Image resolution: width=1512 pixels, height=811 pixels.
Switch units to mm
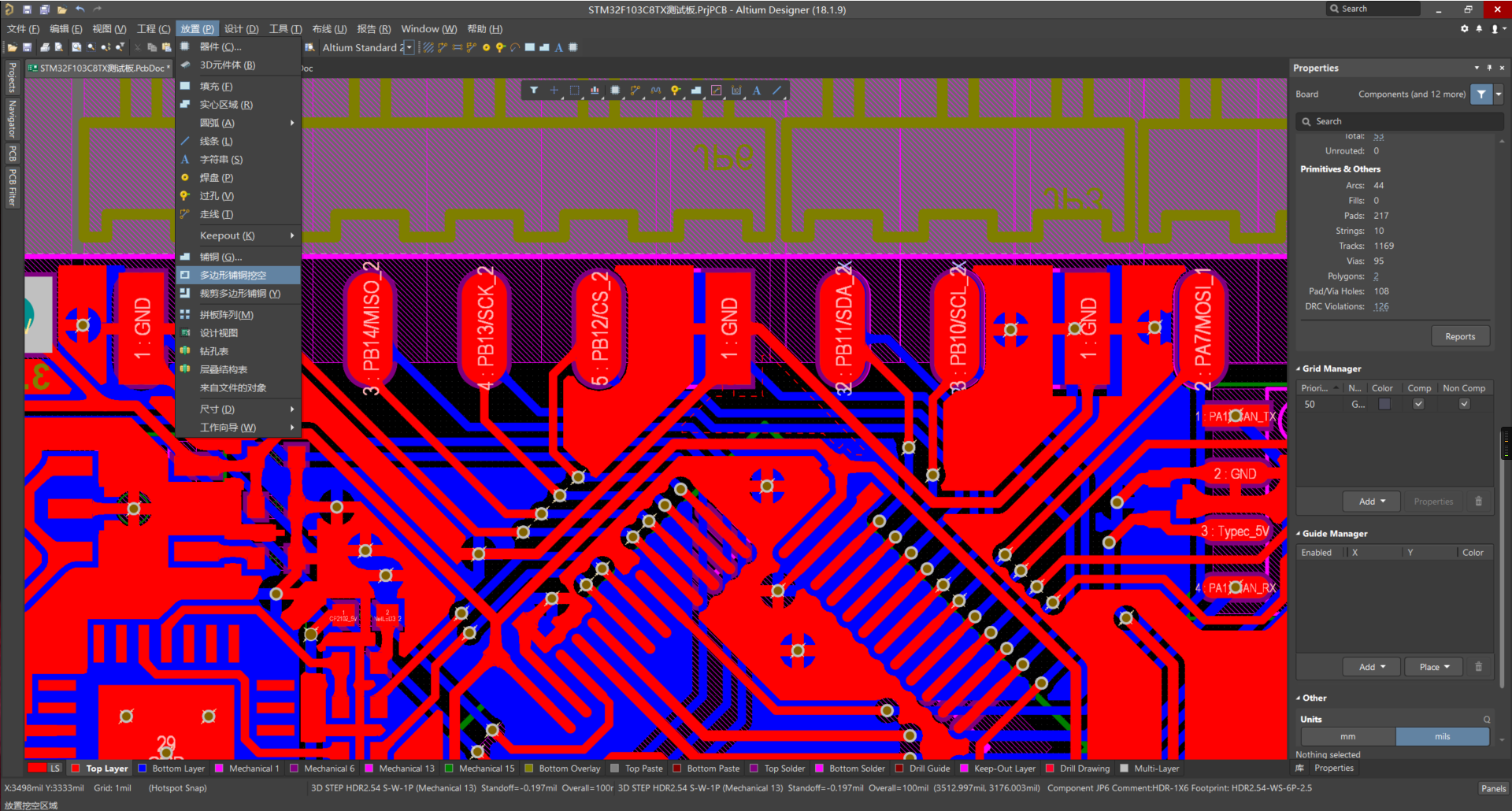(1348, 737)
